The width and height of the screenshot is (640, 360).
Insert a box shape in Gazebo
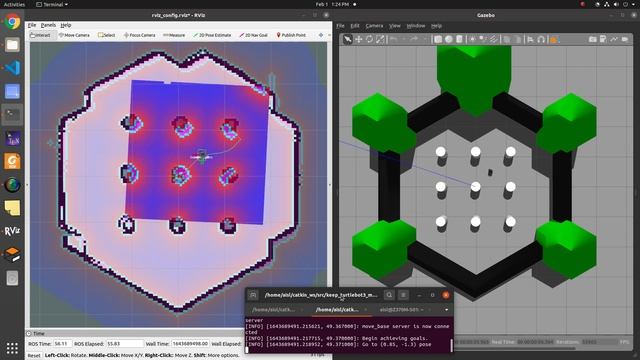point(438,39)
